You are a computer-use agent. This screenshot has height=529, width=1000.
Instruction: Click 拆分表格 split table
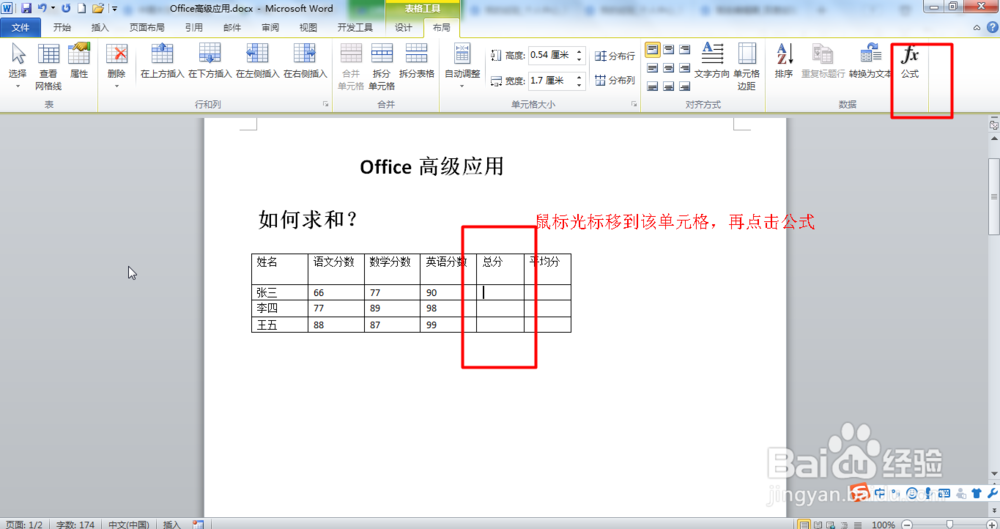click(416, 62)
